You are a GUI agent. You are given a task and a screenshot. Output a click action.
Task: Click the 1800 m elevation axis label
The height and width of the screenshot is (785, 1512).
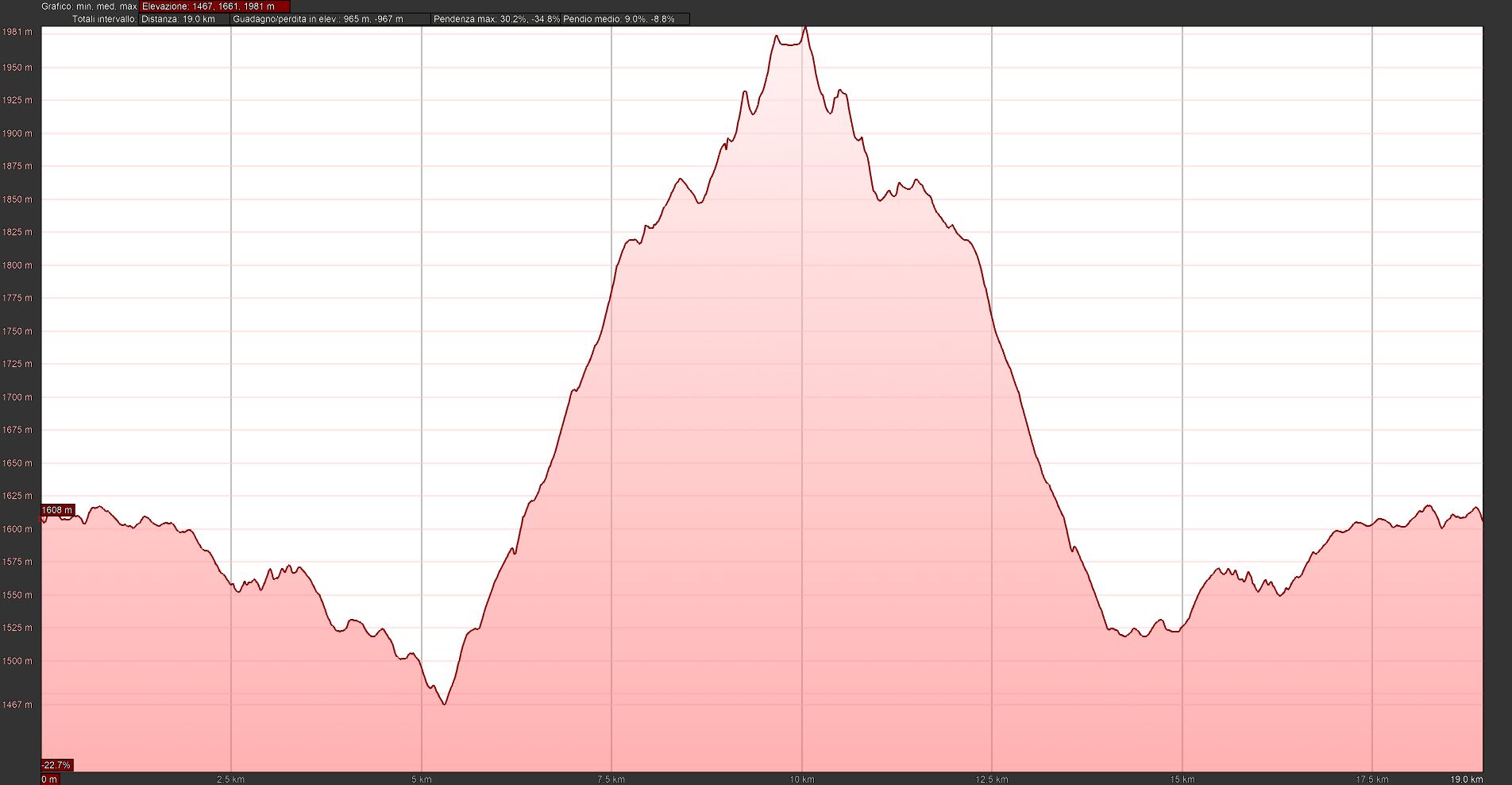17,265
